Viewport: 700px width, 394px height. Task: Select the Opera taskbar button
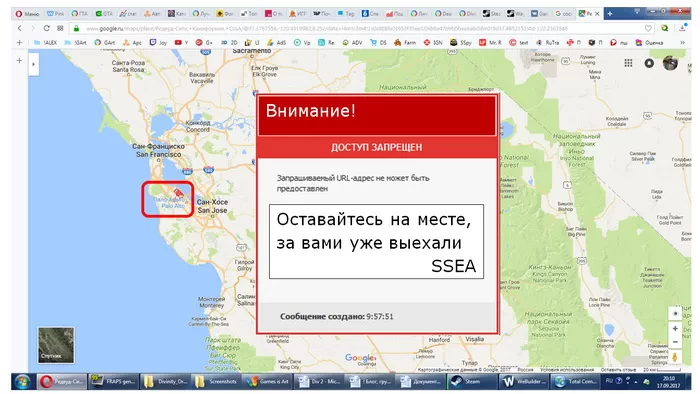[x=61, y=382]
